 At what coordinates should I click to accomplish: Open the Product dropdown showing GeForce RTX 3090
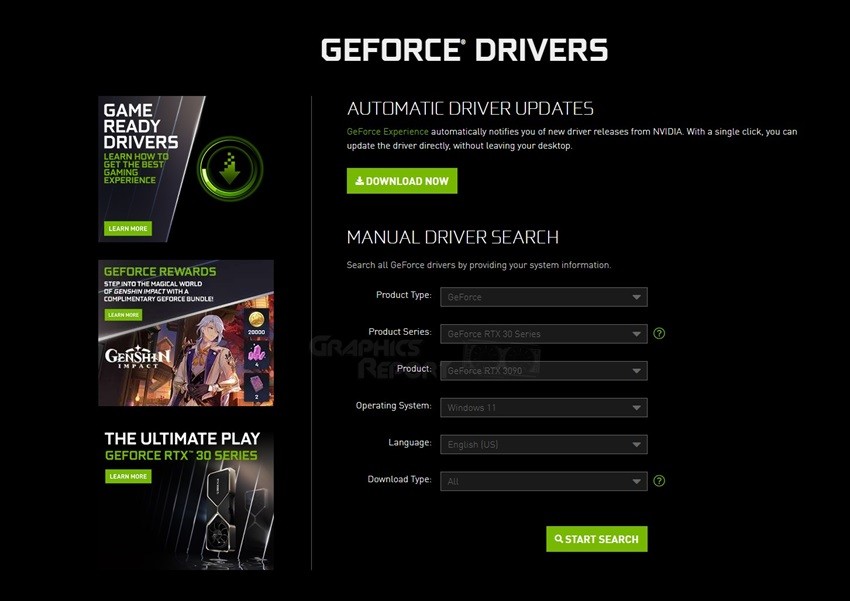[x=544, y=371]
